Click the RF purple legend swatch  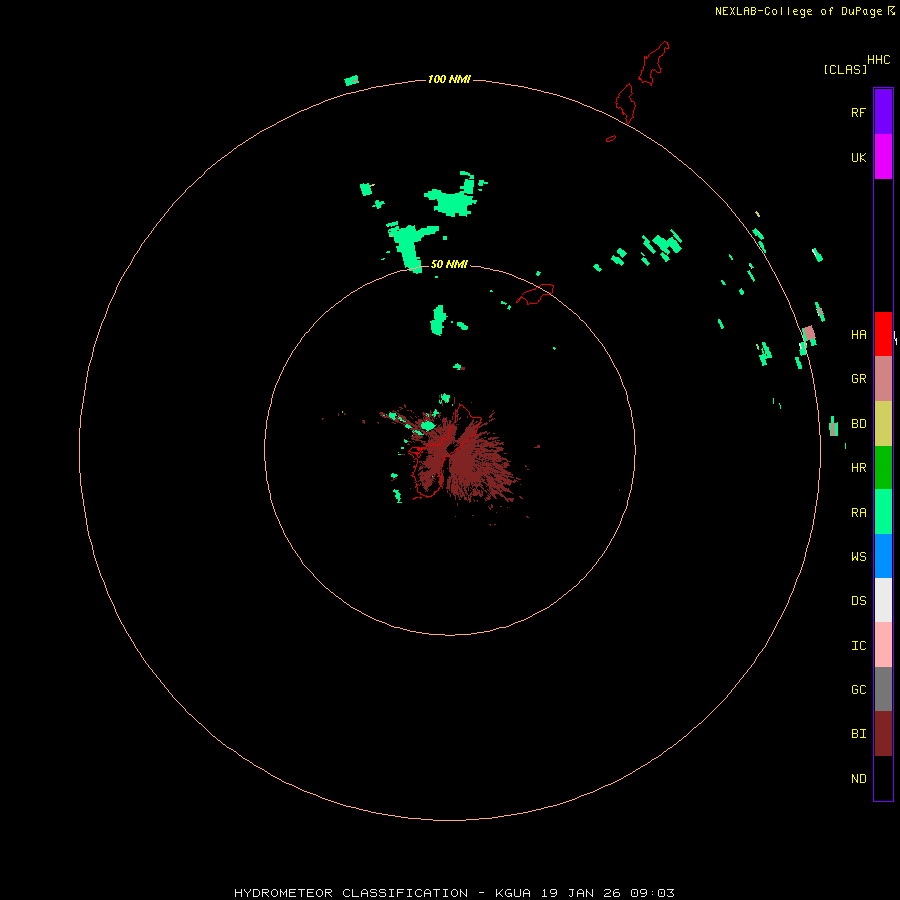[x=883, y=112]
